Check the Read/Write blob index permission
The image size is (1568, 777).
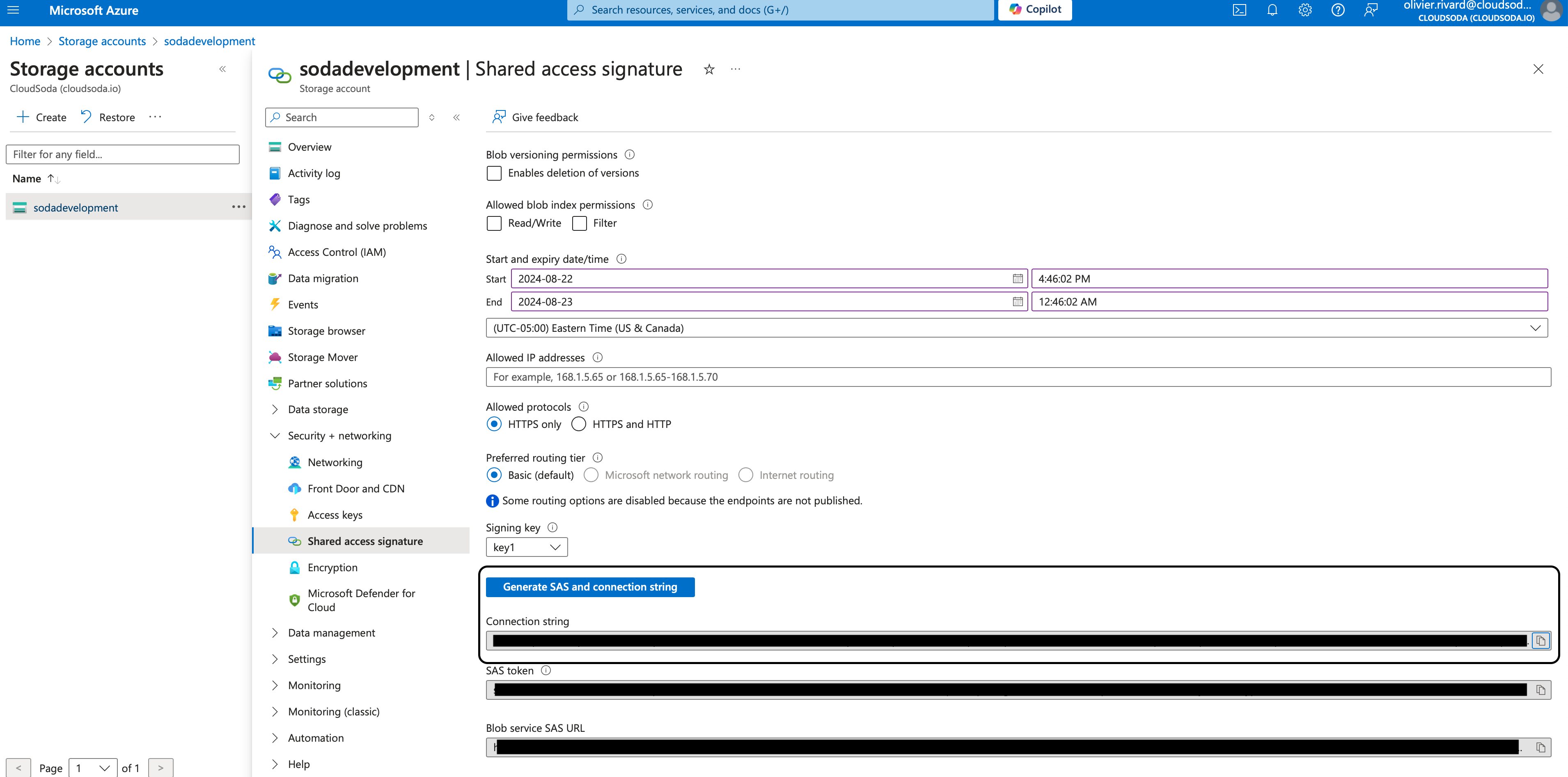point(494,223)
